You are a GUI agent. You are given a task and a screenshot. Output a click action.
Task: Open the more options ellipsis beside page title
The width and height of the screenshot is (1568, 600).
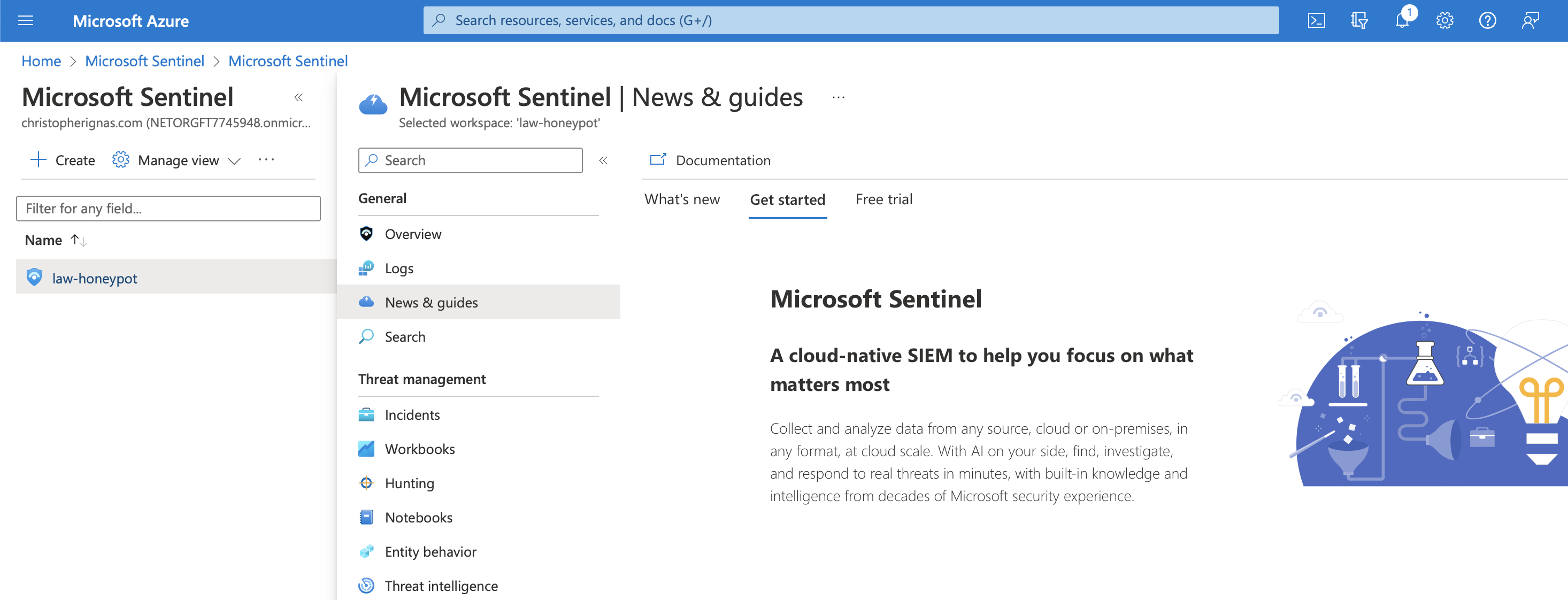[x=838, y=97]
